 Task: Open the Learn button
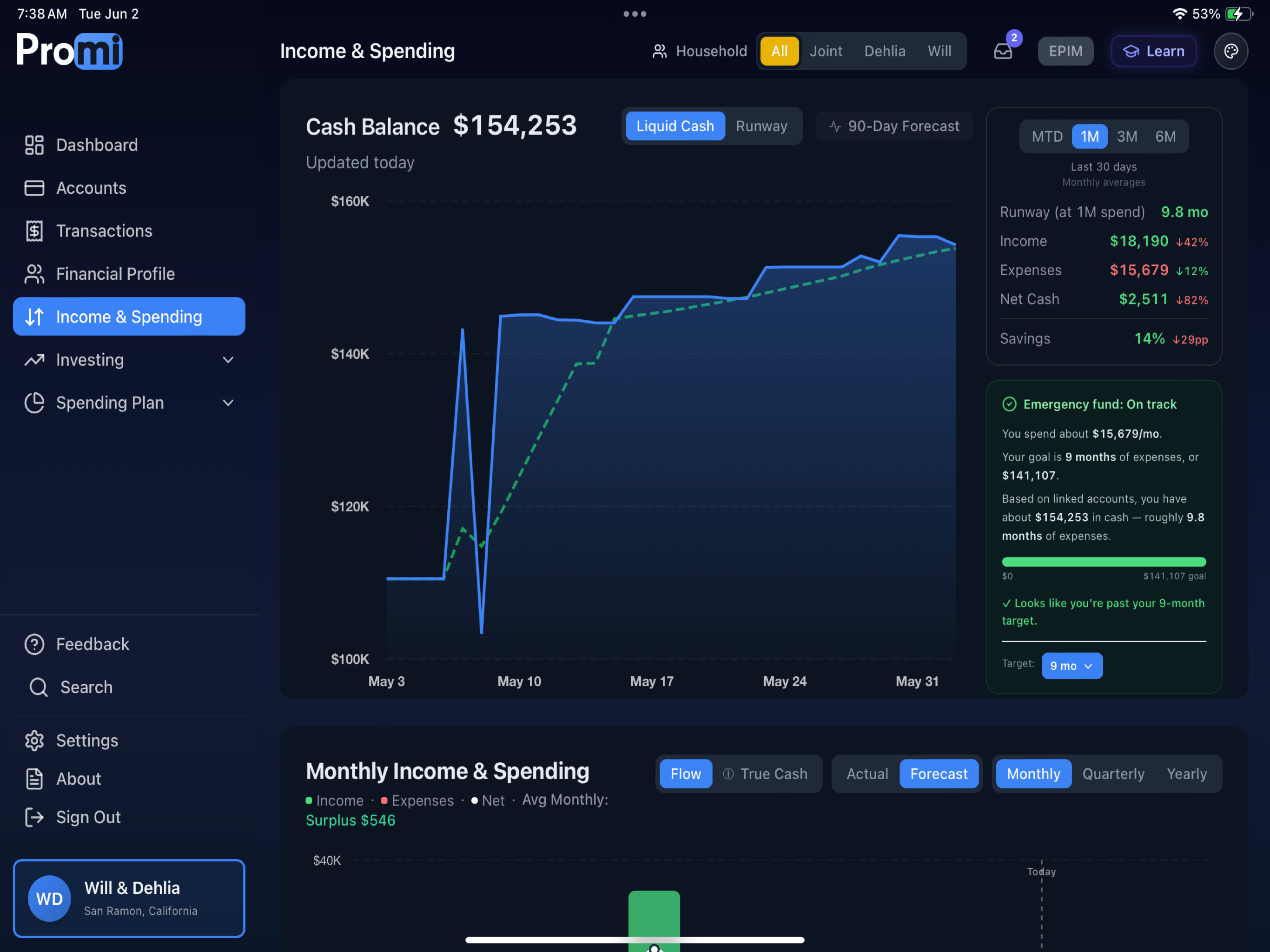1154,51
